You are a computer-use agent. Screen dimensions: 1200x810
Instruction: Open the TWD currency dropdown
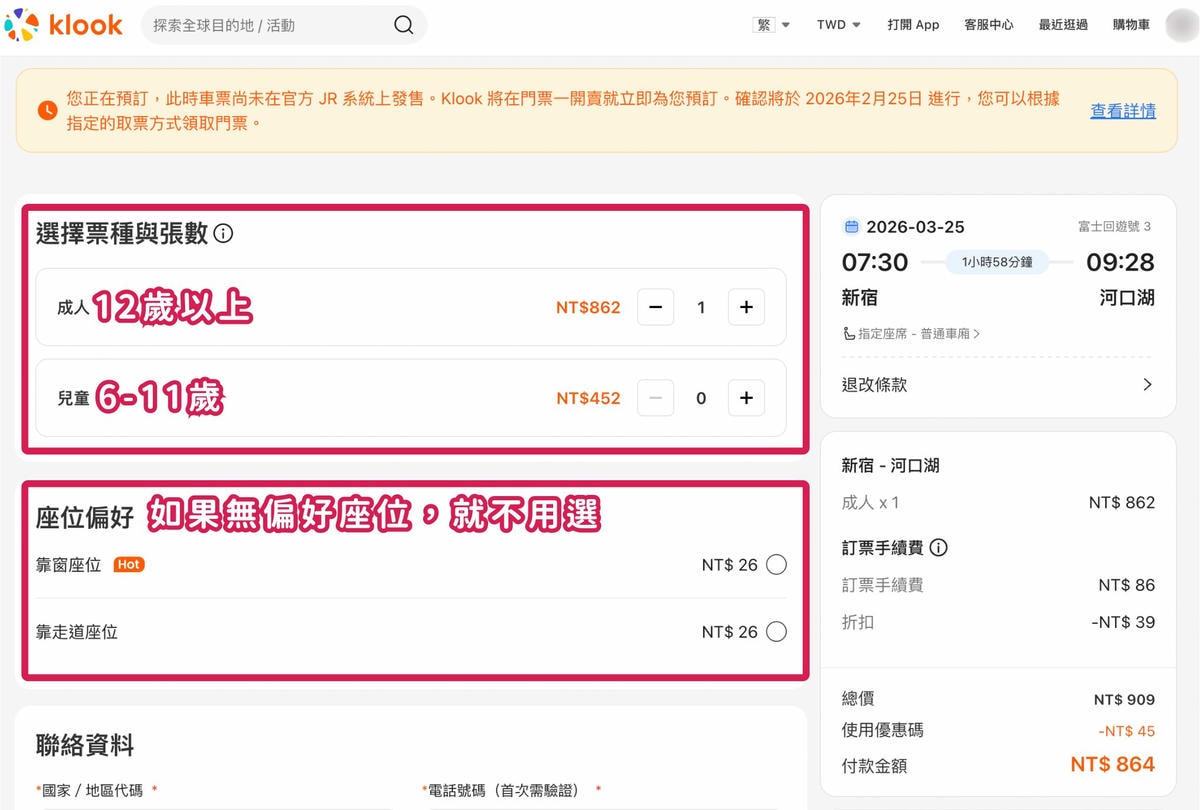point(838,25)
